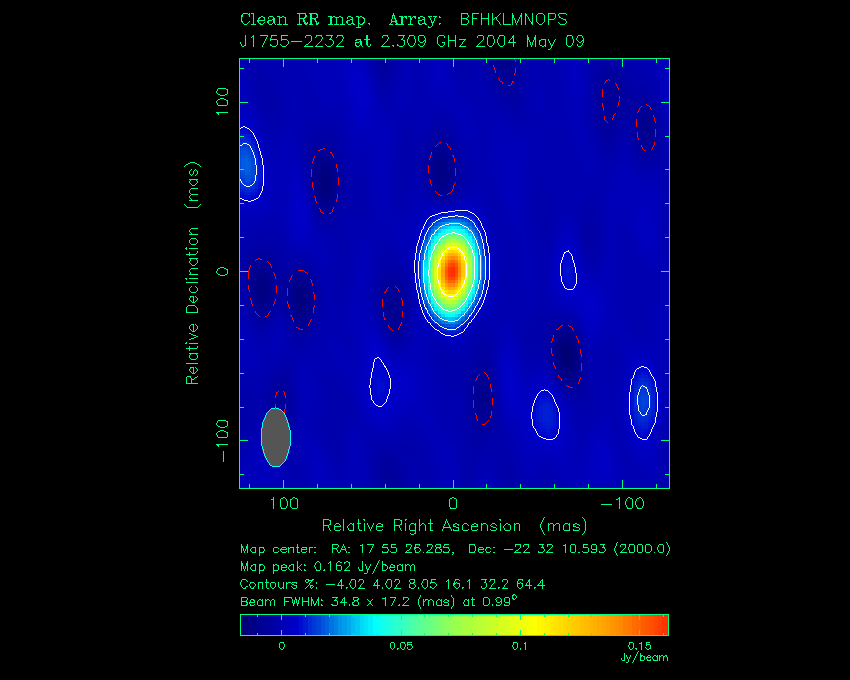Click the small white contour right of the central source
Screen dimensions: 850x680
[x=568, y=270]
